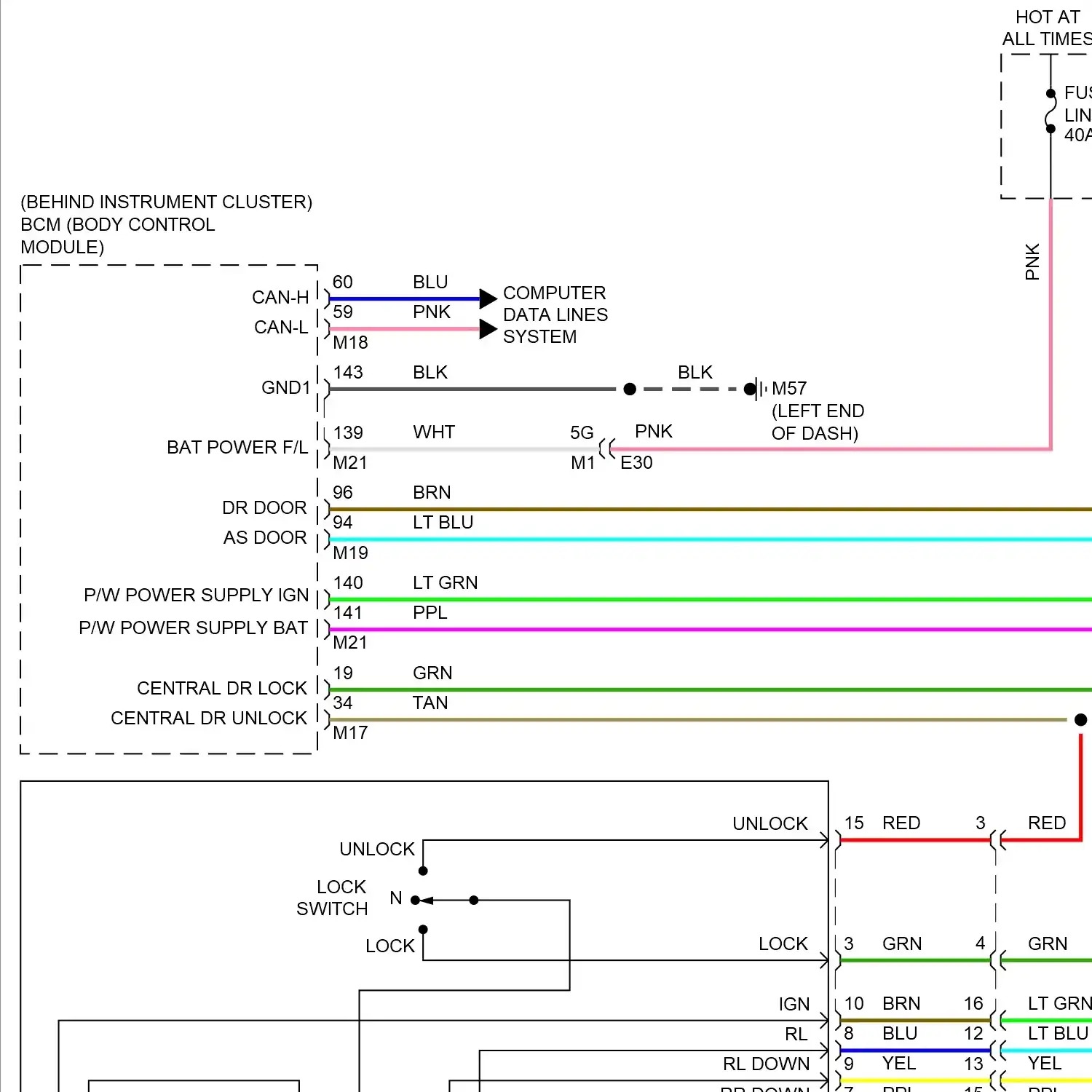Select the splice dot on the GND1 black wire
The width and height of the screenshot is (1092, 1092).
[630, 389]
